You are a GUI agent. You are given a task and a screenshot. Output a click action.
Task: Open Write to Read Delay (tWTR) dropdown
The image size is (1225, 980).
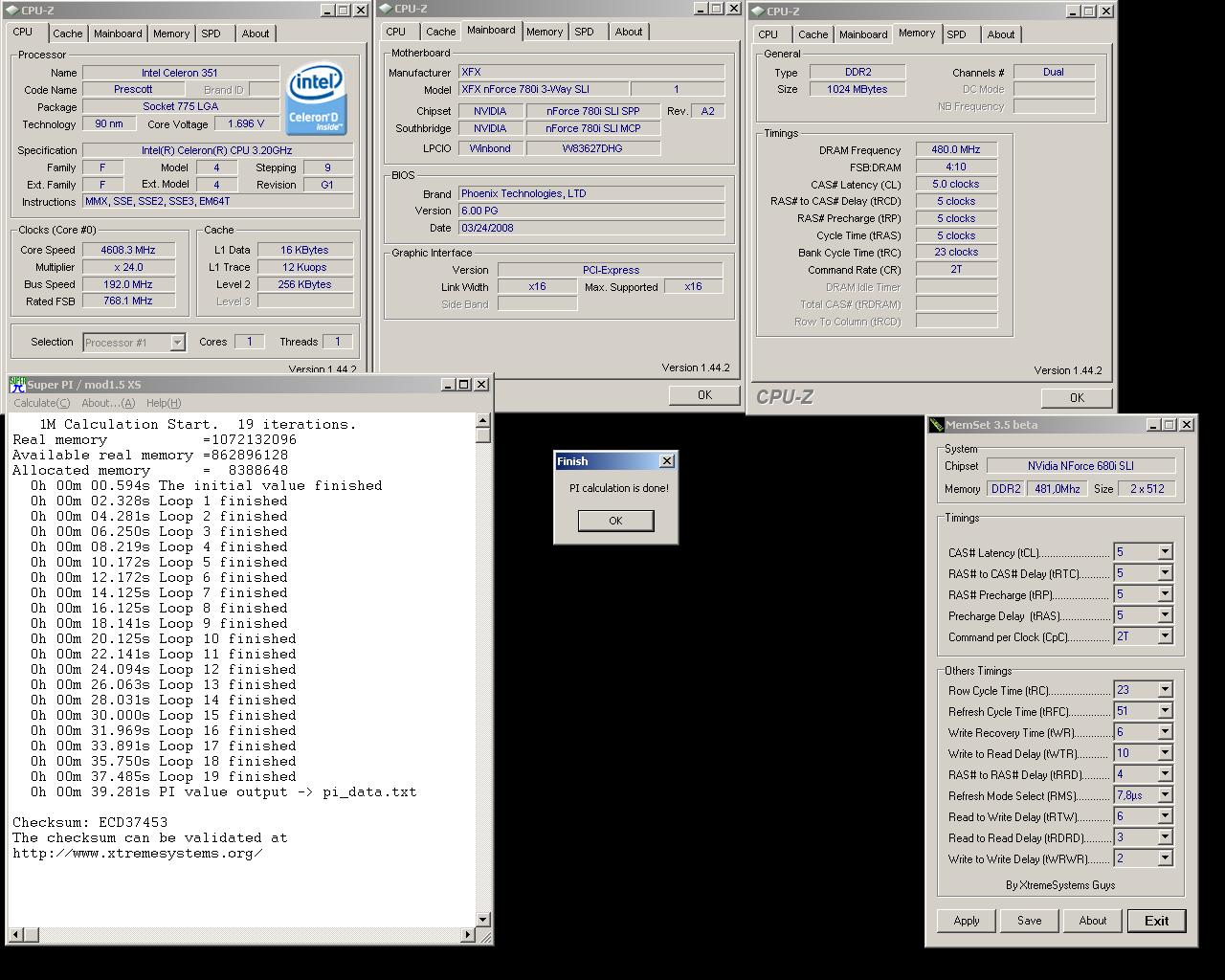point(1165,753)
